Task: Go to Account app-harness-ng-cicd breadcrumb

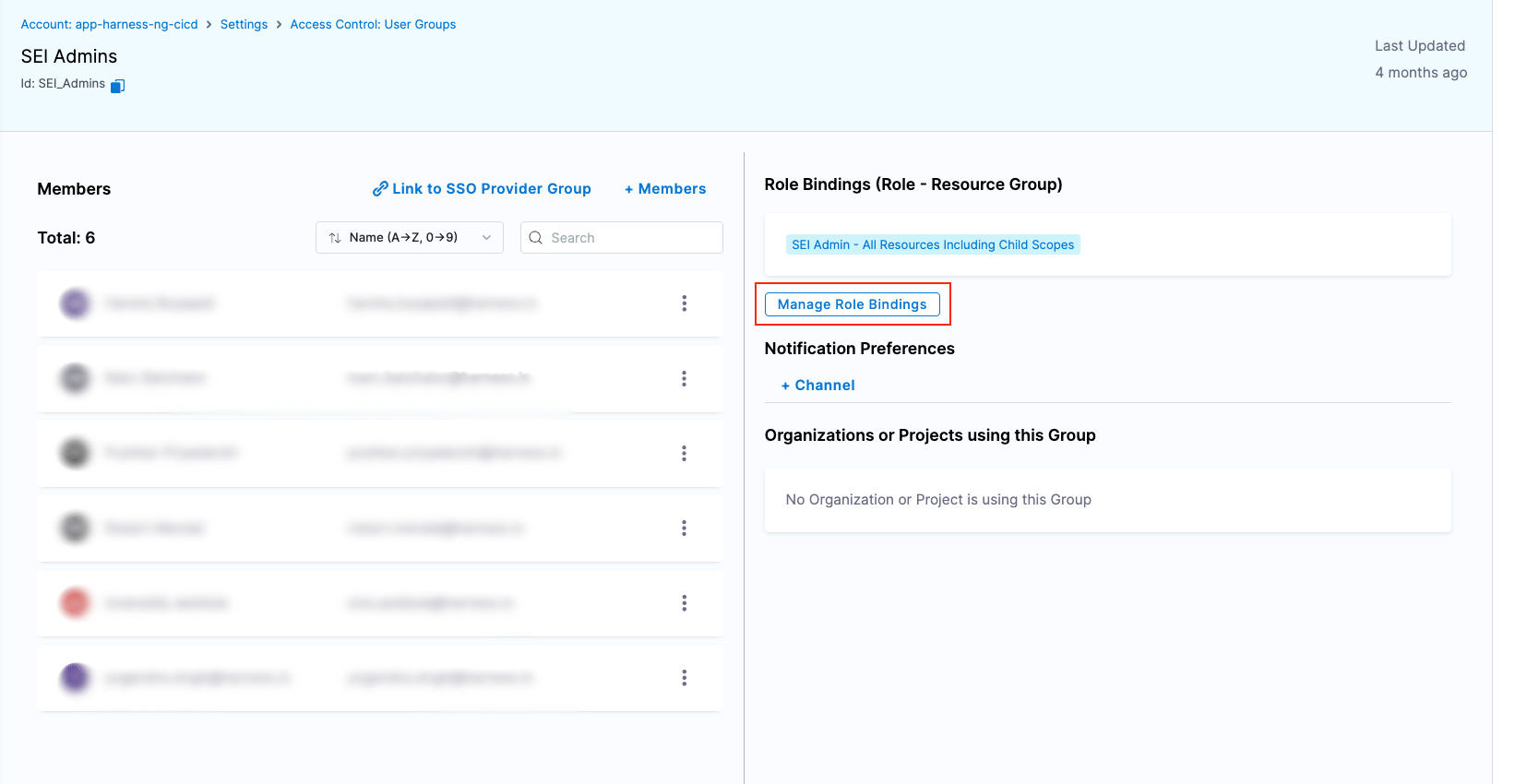Action: [x=109, y=24]
